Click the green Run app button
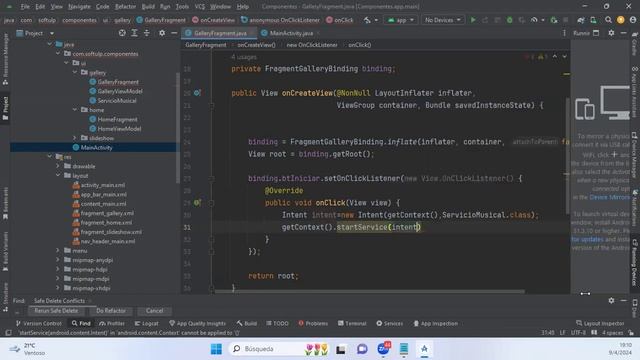Viewport: 640px width, 360px height. click(x=473, y=20)
